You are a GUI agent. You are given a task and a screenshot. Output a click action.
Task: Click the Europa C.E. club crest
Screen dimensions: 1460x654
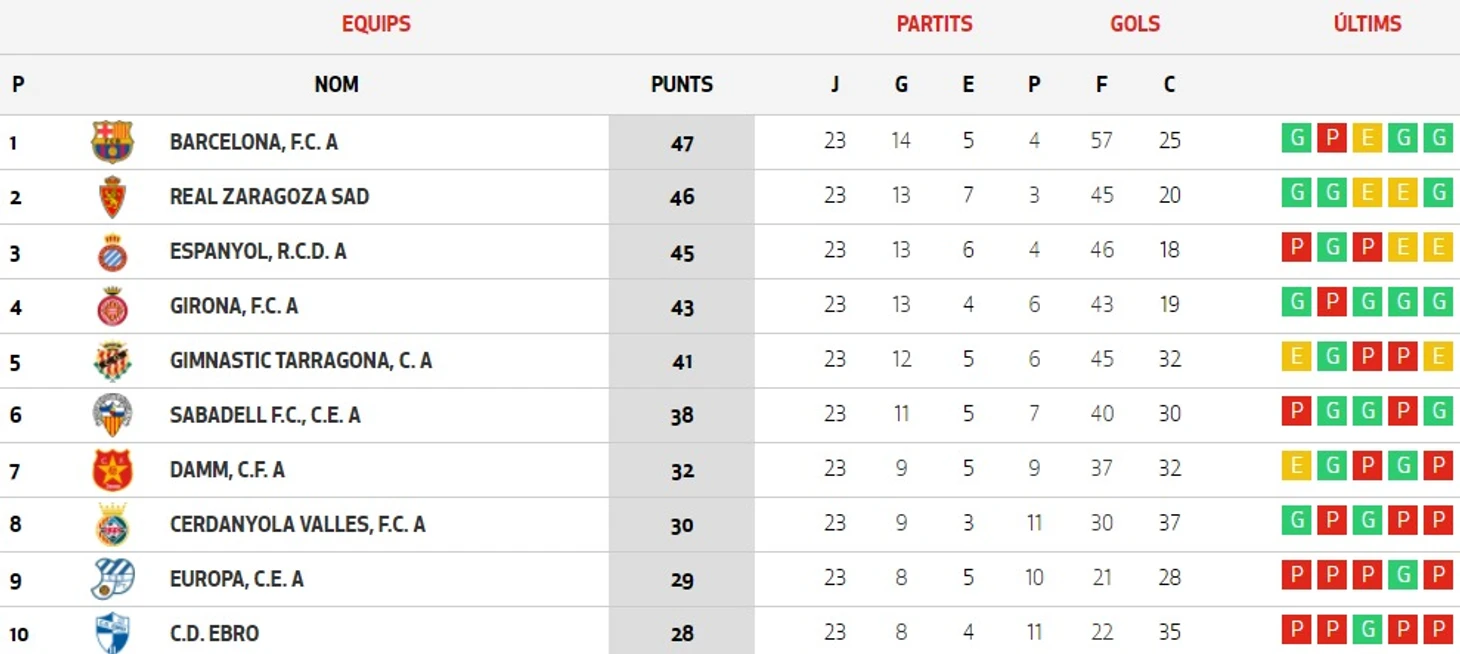112,579
